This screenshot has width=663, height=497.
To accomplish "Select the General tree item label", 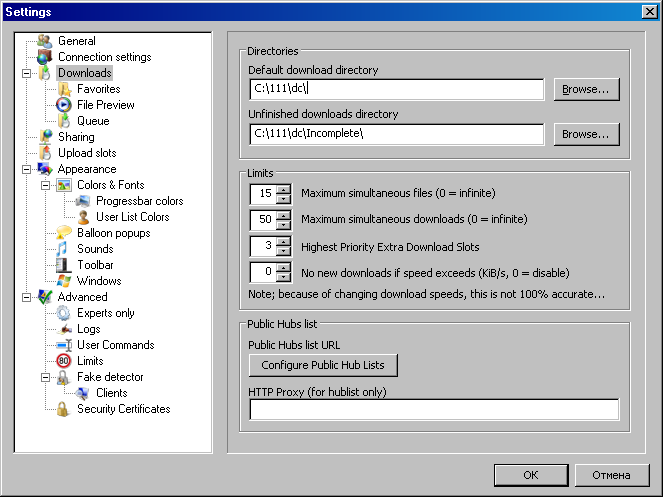I will tap(77, 41).
